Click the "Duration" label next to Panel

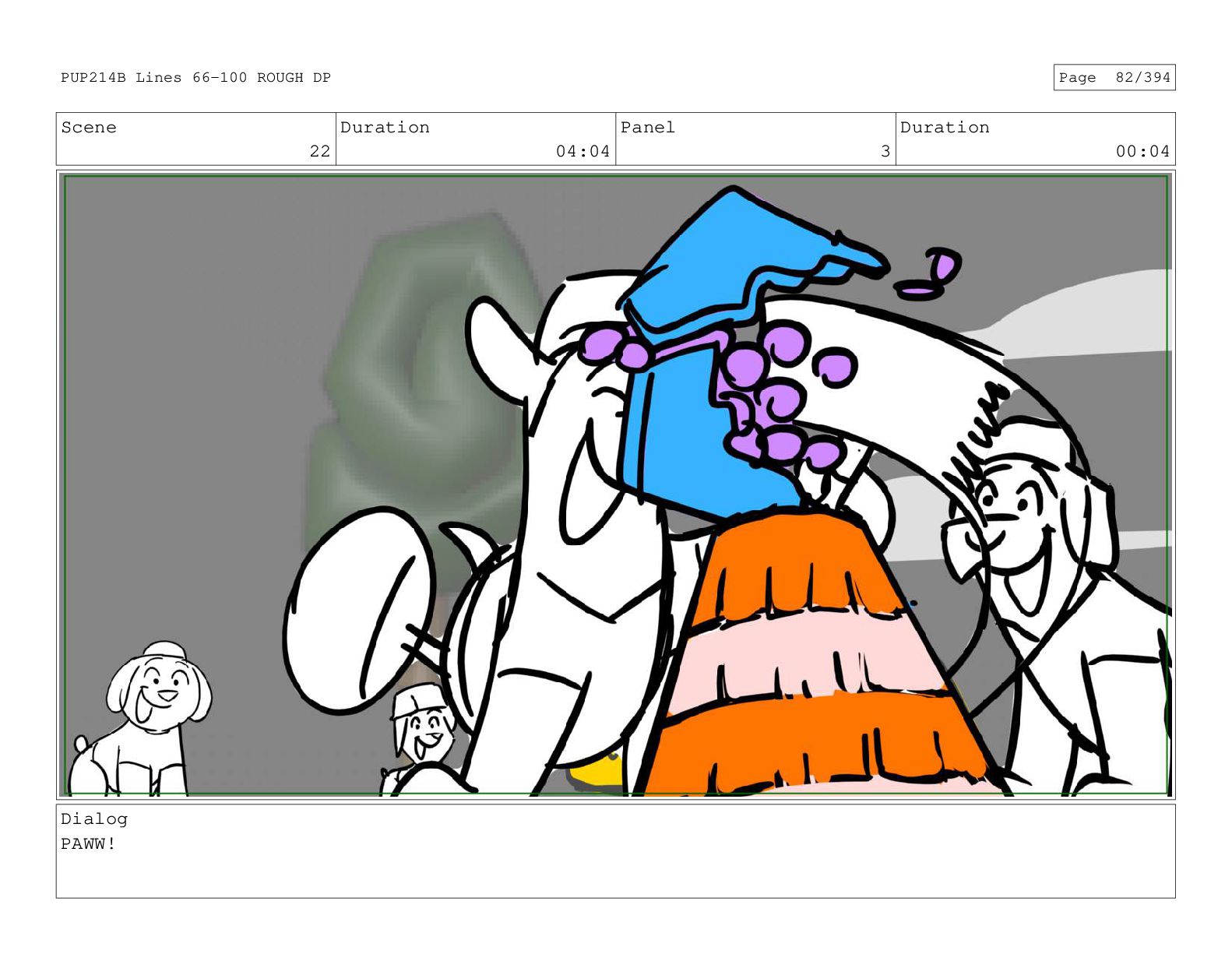945,127
